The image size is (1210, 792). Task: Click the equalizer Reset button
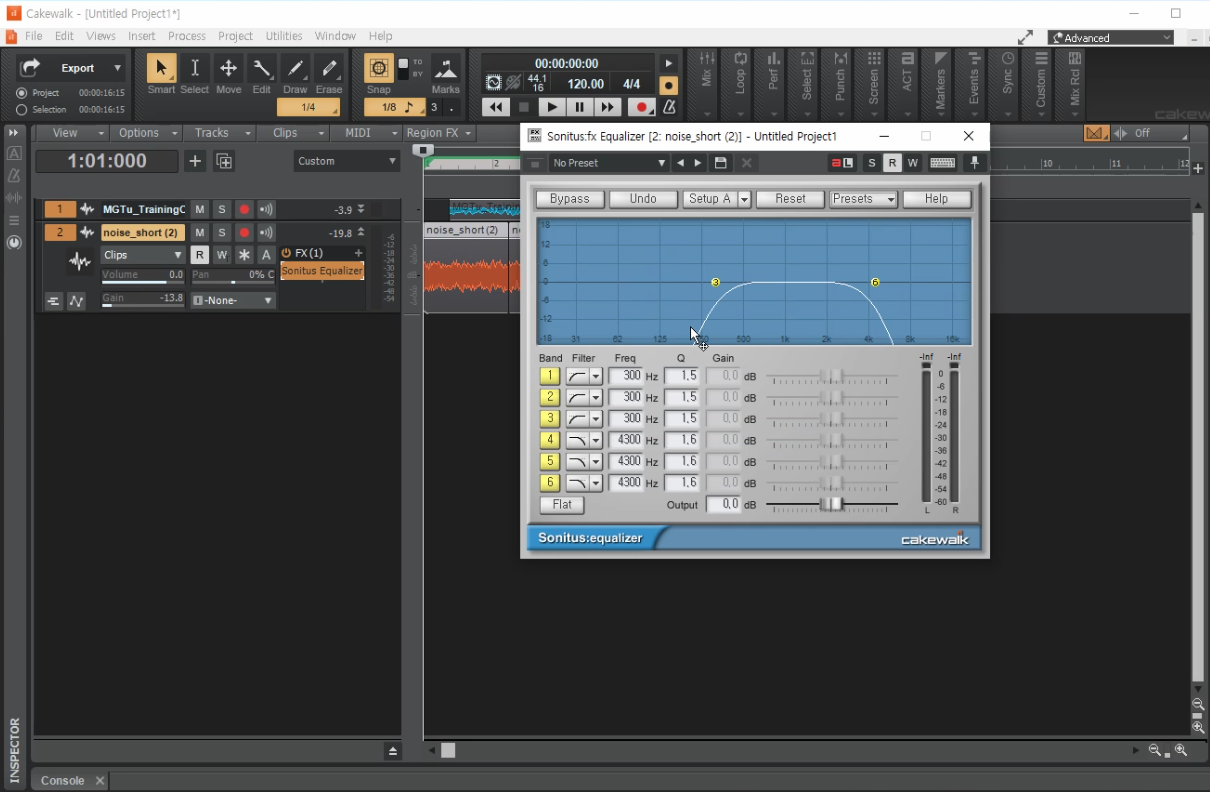pos(790,199)
